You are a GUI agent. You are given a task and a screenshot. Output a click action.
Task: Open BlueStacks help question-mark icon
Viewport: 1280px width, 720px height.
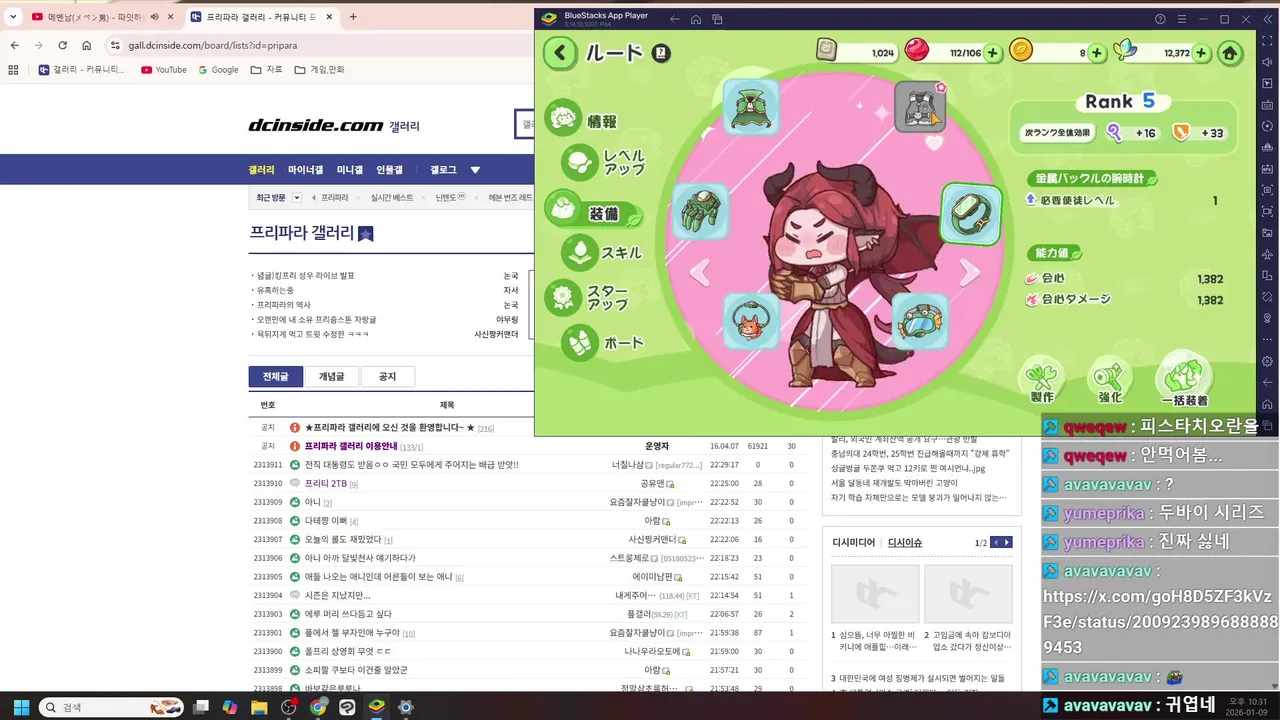1160,19
